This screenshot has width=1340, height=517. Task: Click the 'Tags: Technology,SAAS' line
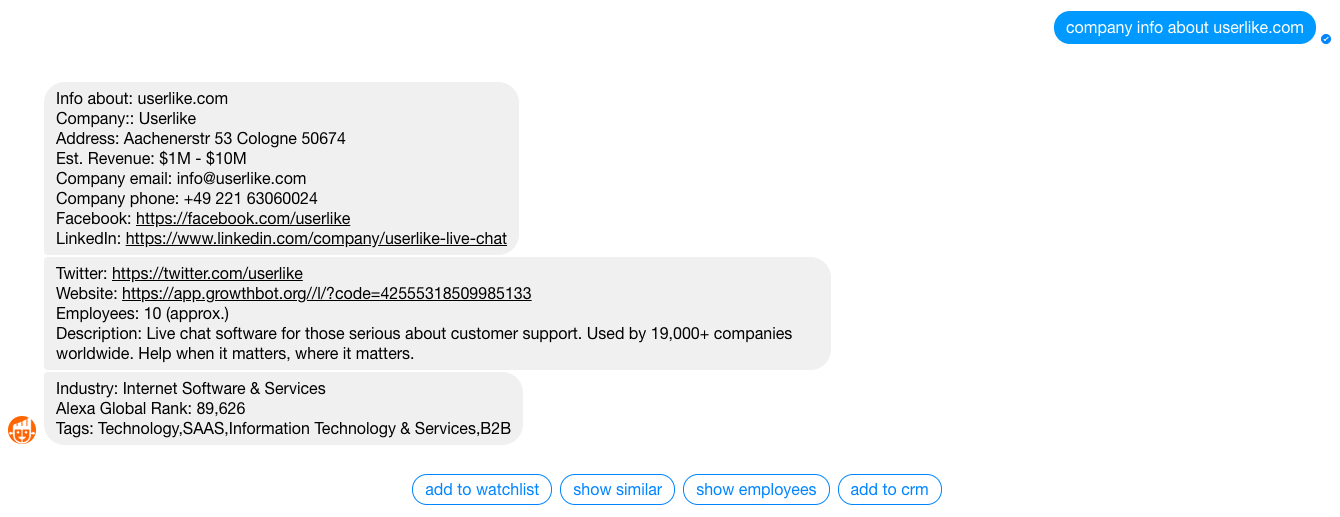[284, 428]
